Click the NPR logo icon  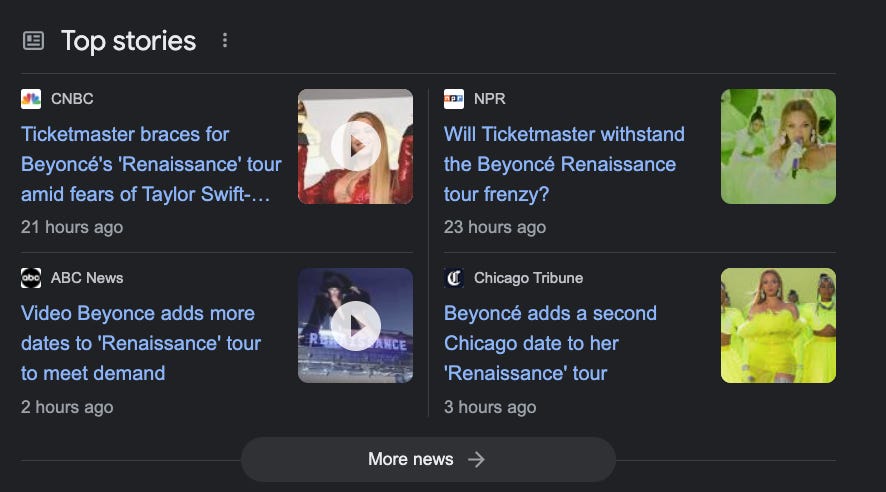[x=454, y=99]
